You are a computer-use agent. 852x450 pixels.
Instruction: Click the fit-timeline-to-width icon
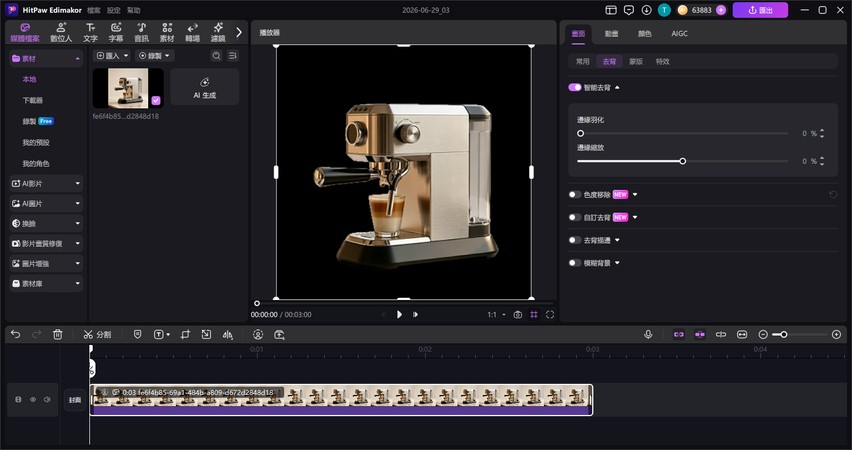(742, 334)
